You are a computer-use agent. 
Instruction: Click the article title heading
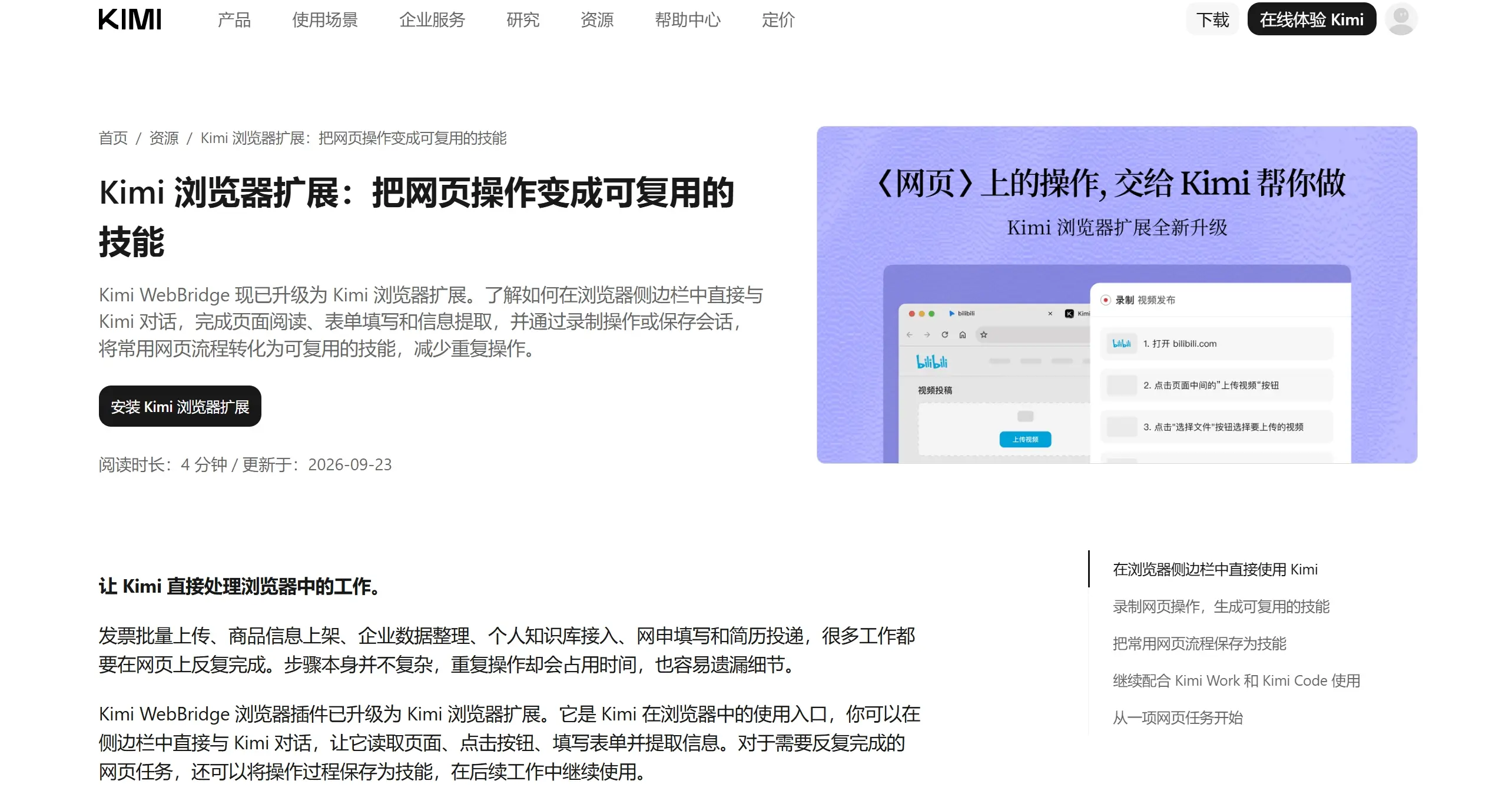(x=417, y=217)
